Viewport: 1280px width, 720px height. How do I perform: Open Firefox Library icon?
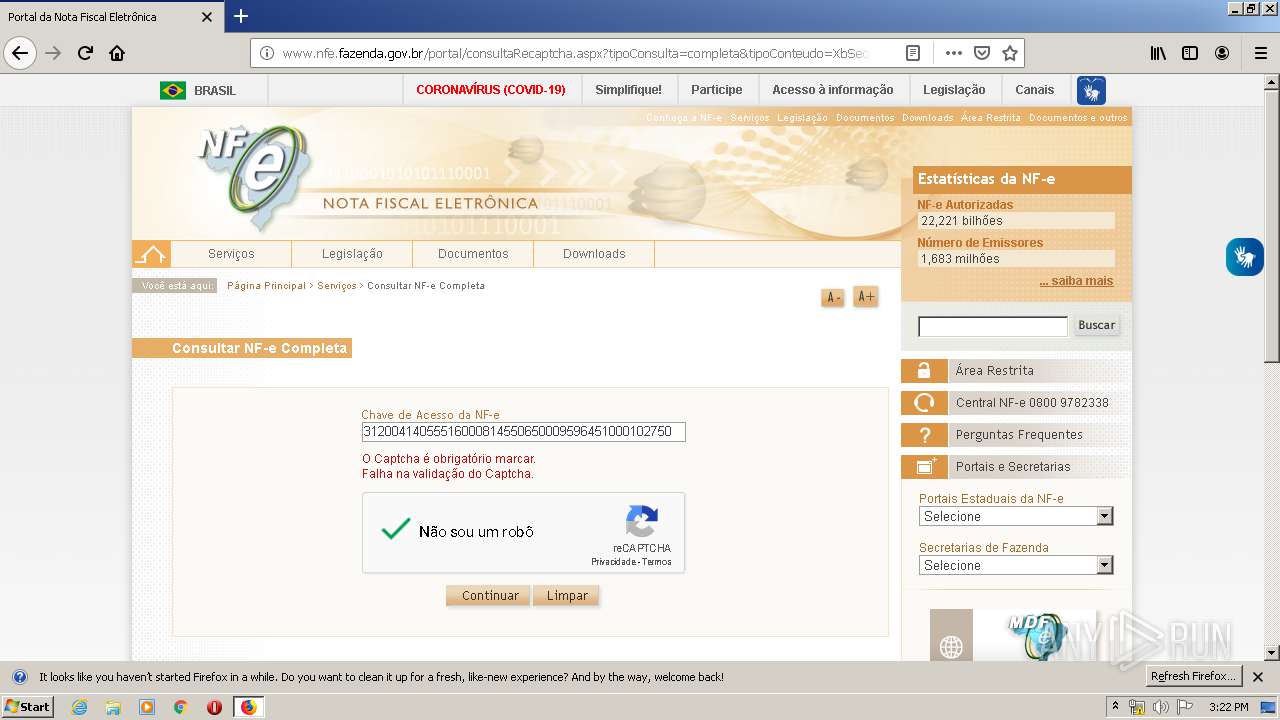pyautogui.click(x=1158, y=53)
